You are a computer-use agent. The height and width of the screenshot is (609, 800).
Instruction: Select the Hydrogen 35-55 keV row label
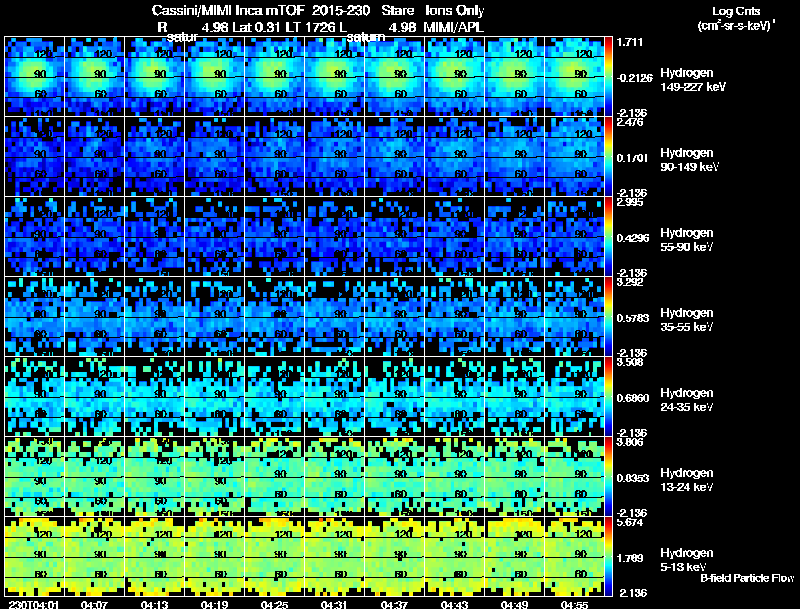(687, 320)
